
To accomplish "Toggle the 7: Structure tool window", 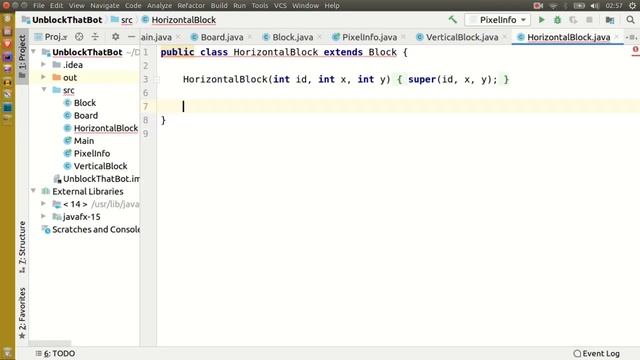I will pos(22,247).
